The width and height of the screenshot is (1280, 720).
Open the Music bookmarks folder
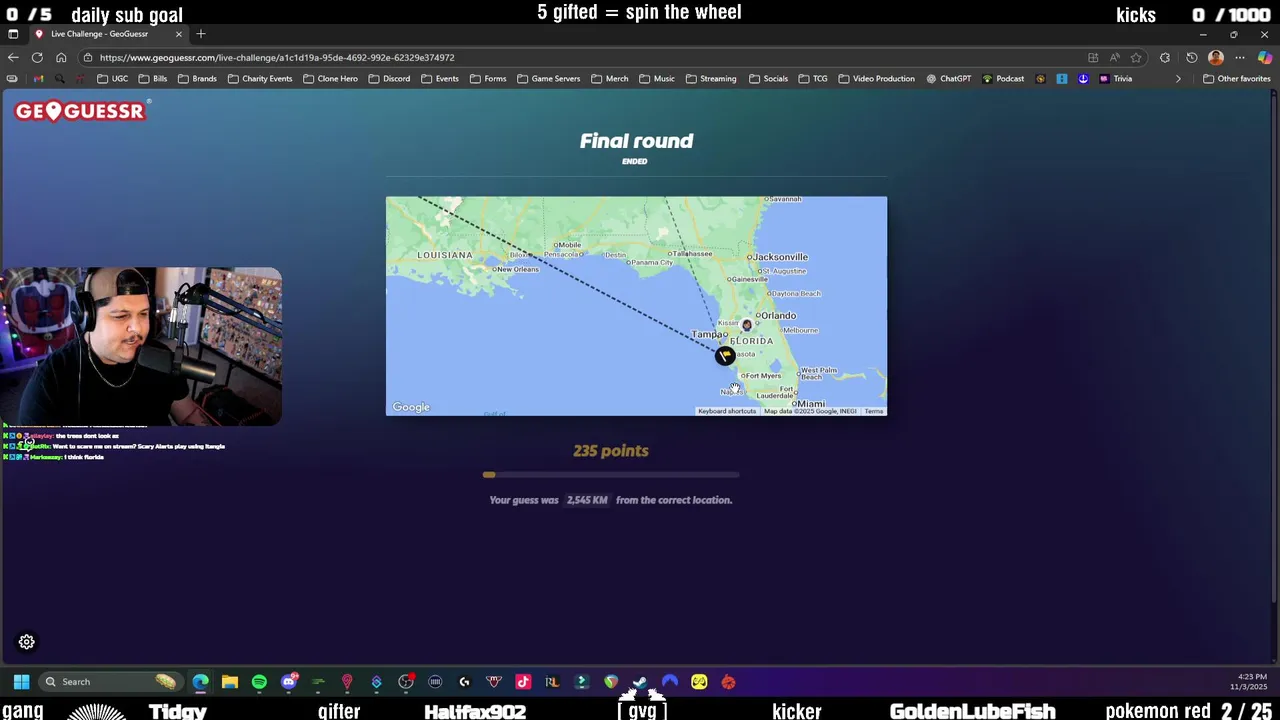[x=657, y=79]
